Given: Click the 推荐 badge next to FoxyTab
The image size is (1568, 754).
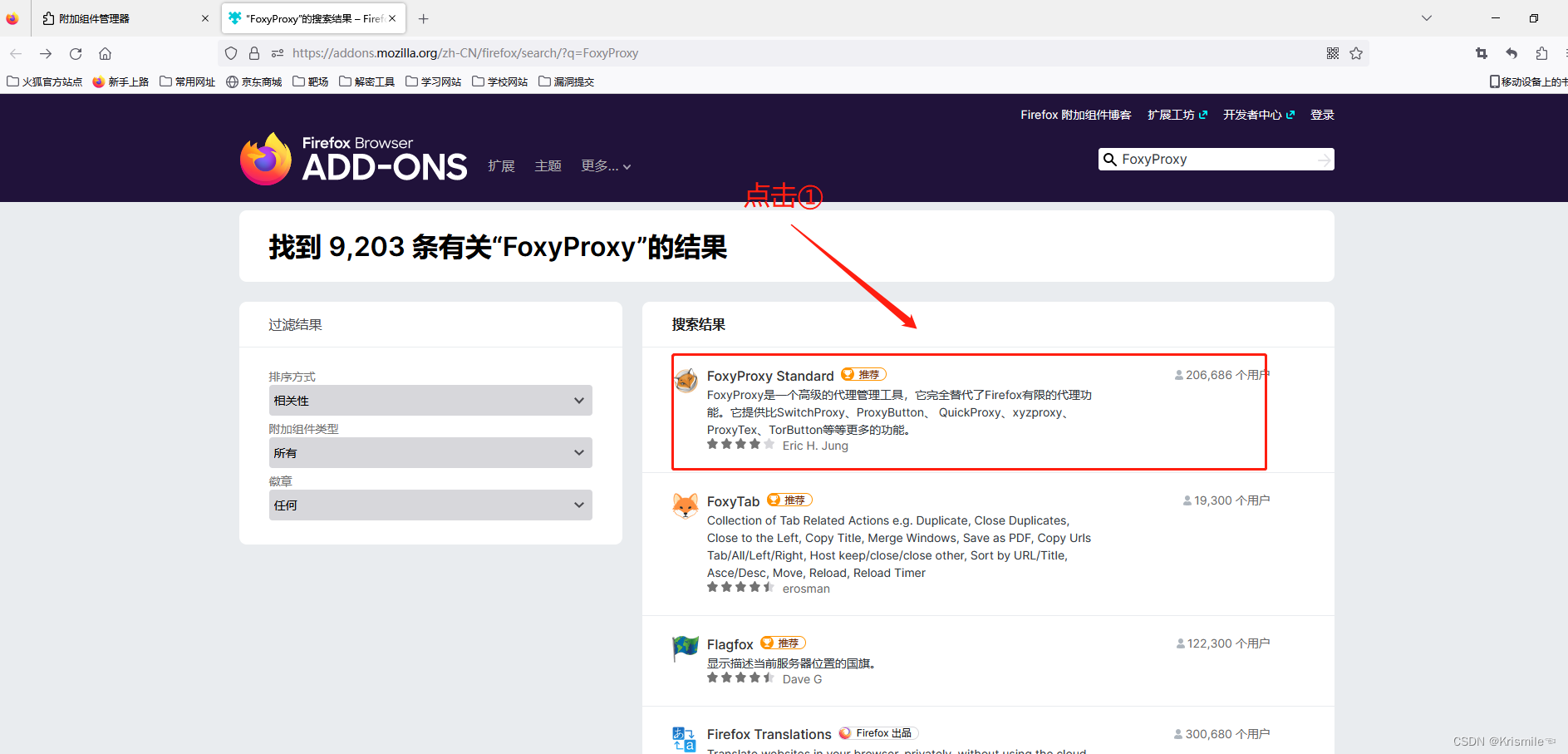Looking at the screenshot, I should [x=789, y=500].
